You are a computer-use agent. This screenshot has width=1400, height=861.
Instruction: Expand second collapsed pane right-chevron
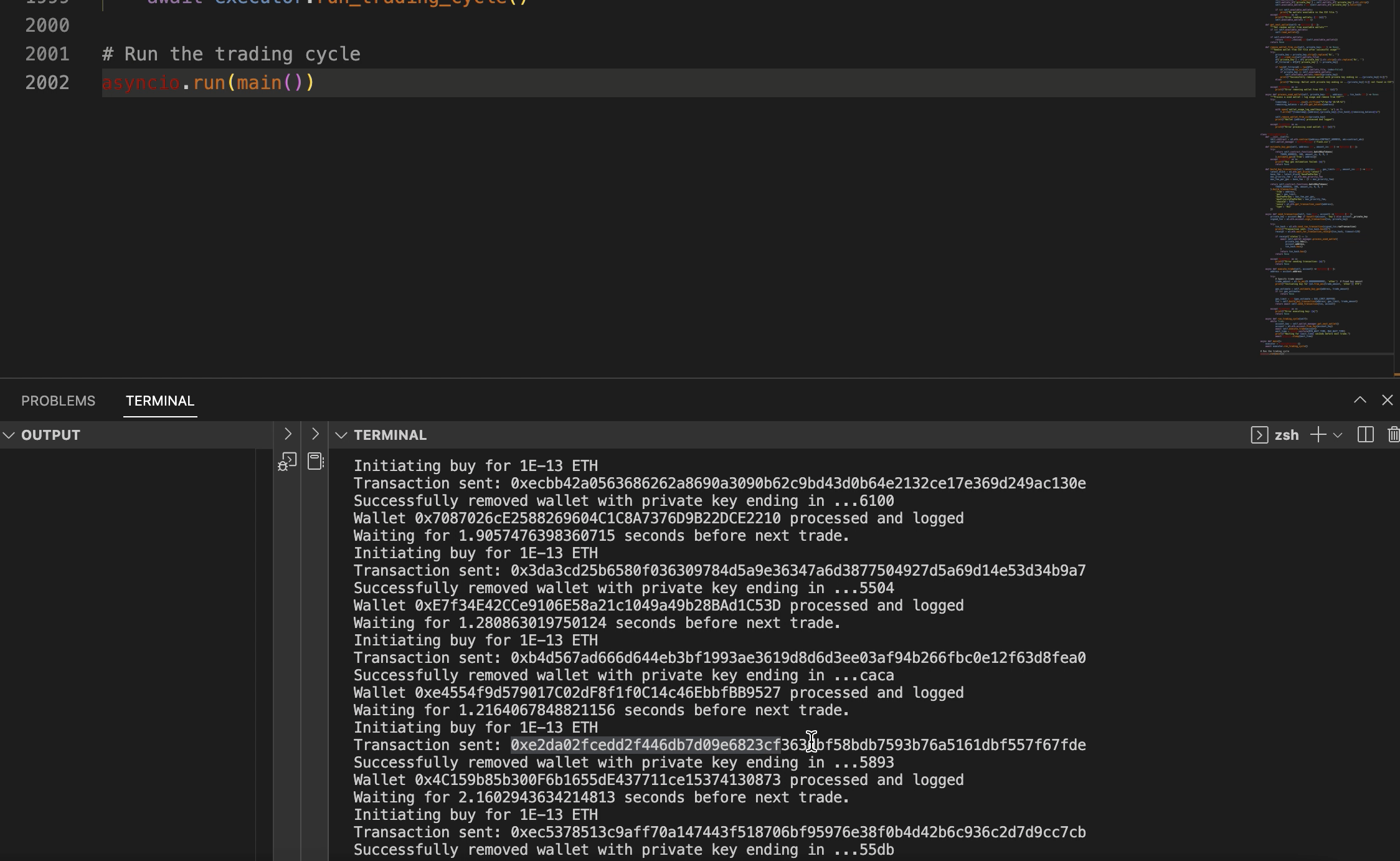click(x=315, y=434)
